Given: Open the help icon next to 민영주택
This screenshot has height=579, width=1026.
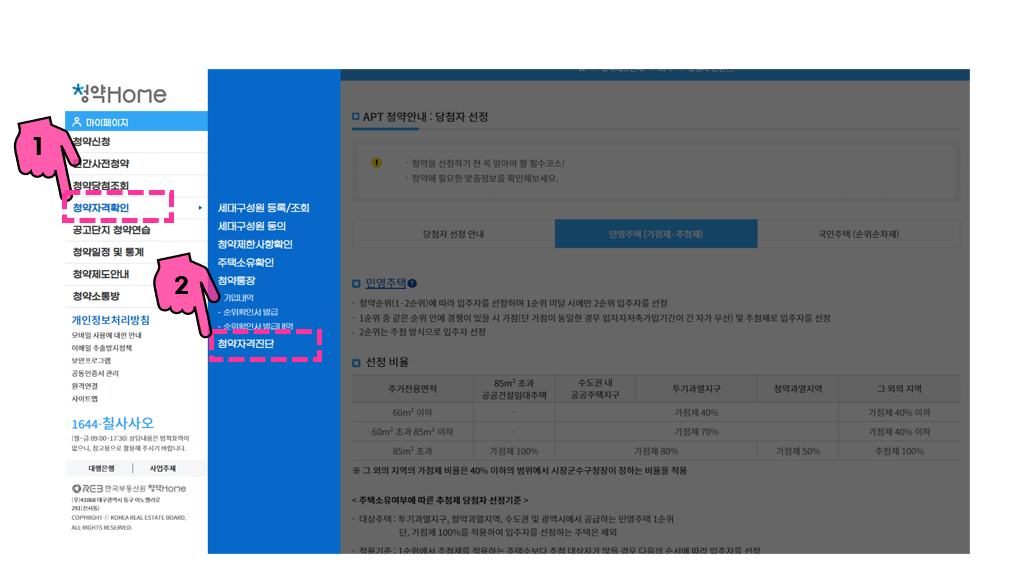Looking at the screenshot, I should pyautogui.click(x=413, y=281).
